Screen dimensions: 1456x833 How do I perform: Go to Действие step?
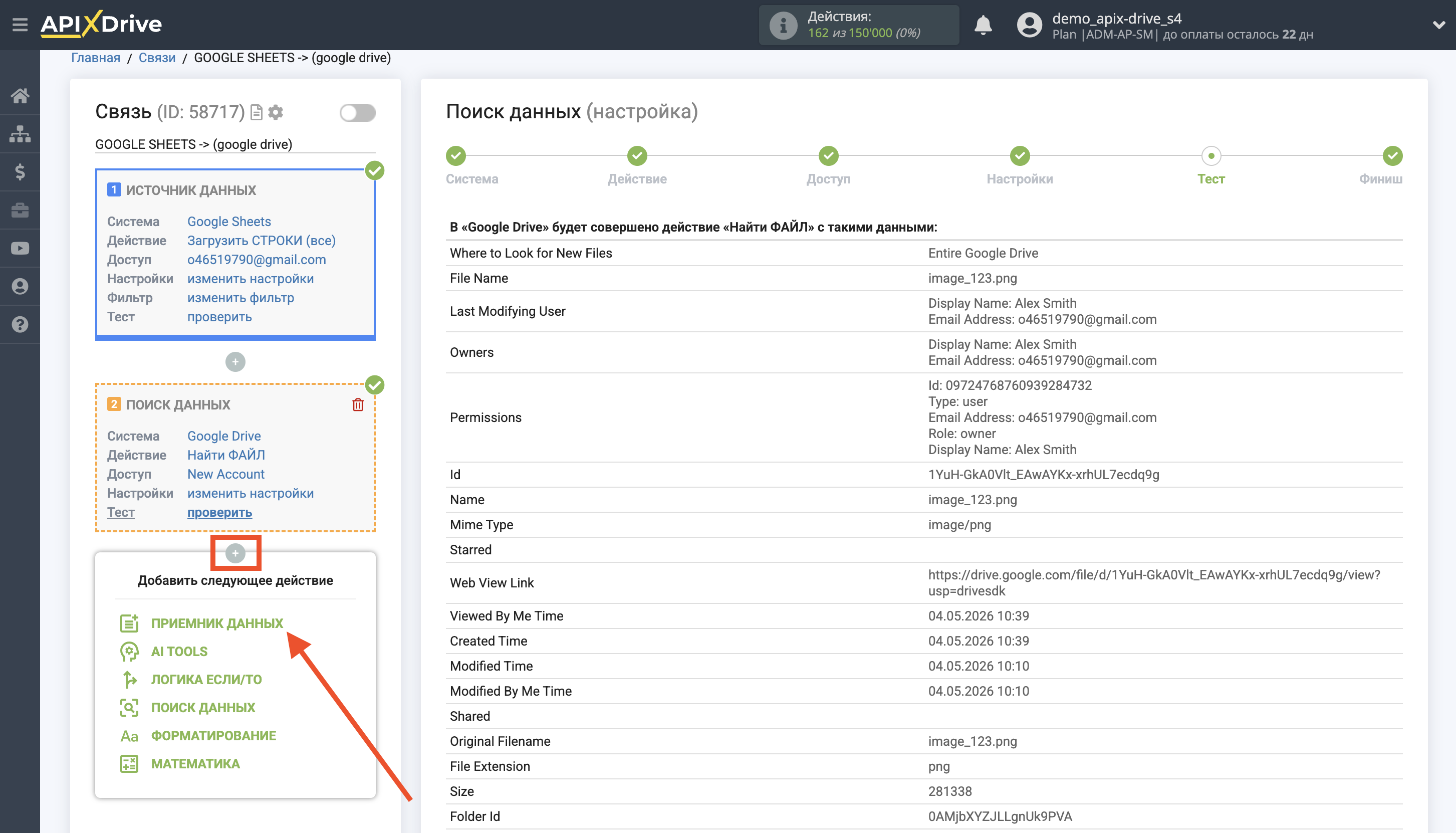[637, 155]
